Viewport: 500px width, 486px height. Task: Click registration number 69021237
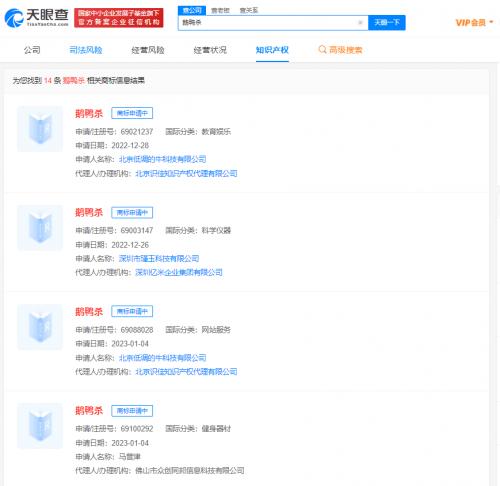(x=137, y=132)
